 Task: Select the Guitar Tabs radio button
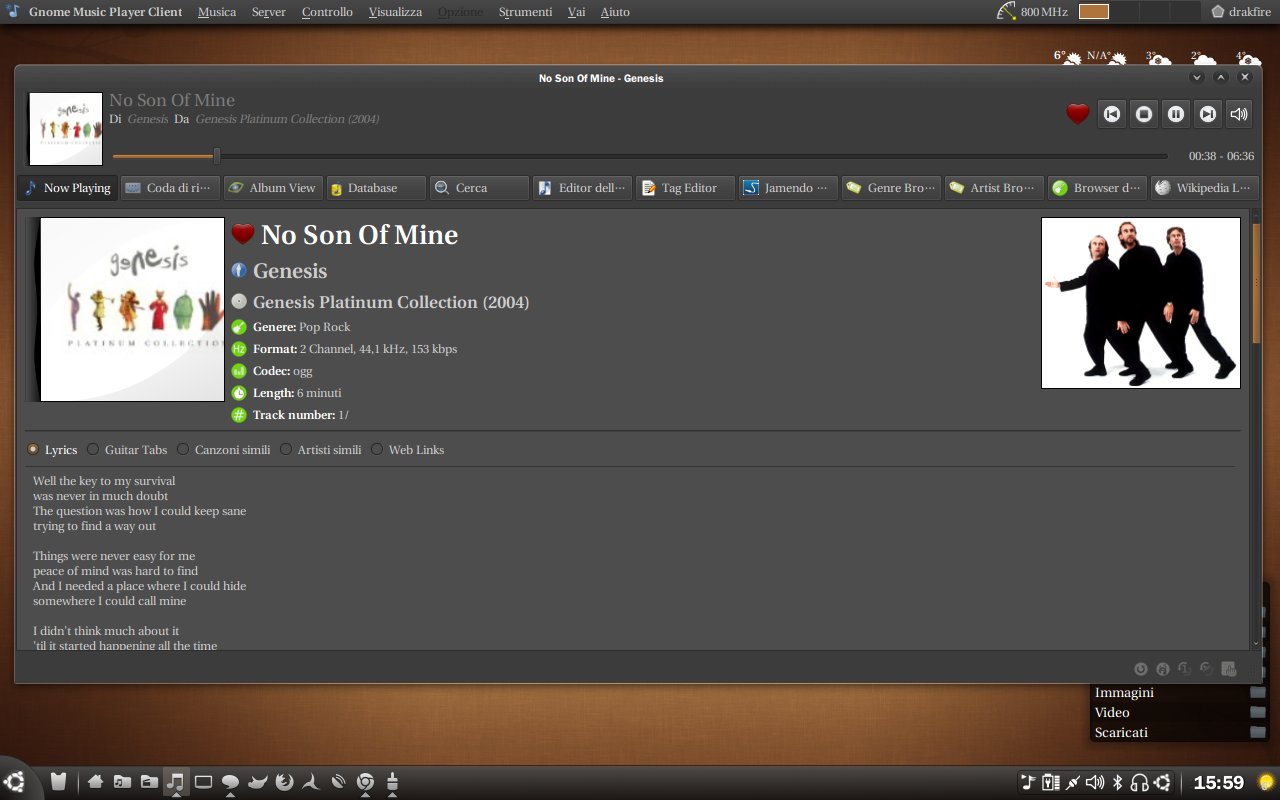click(94, 450)
